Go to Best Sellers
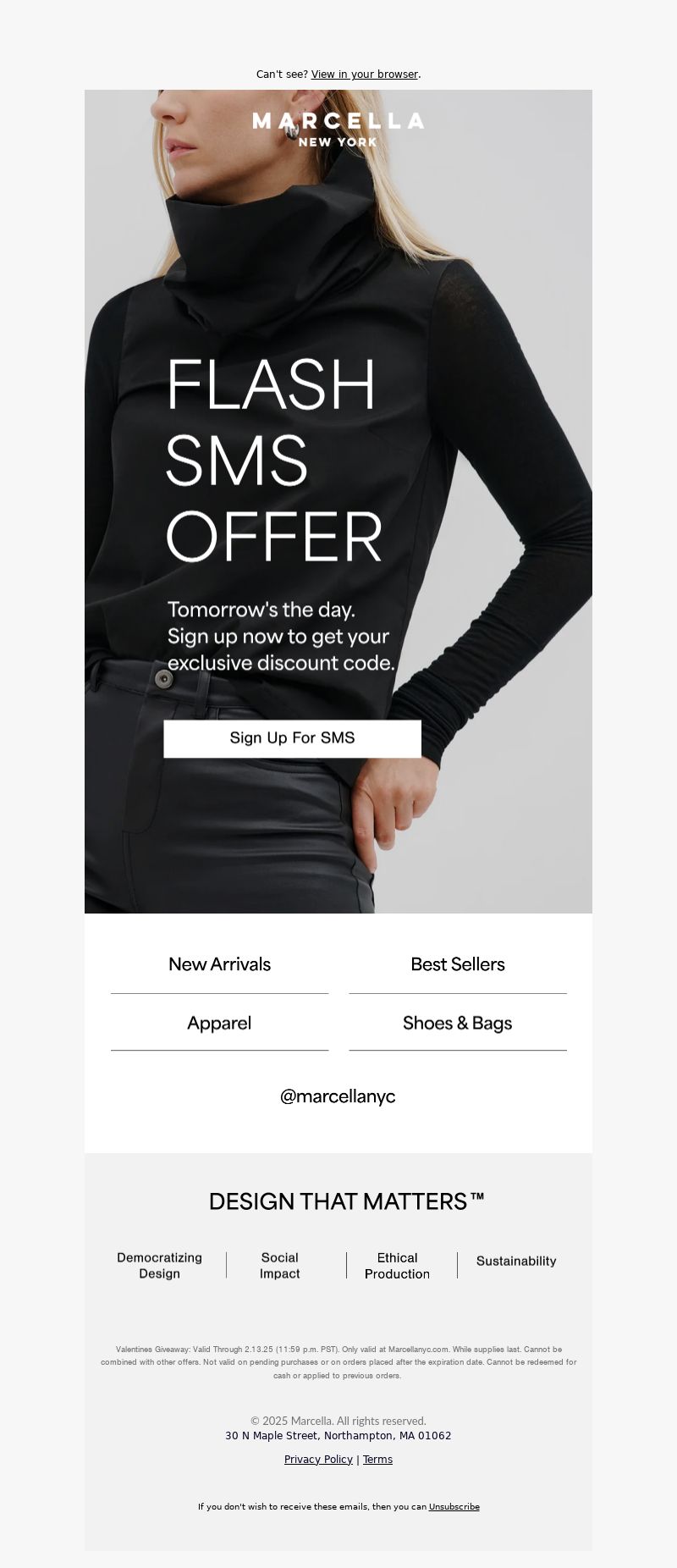Image resolution: width=677 pixels, height=1568 pixels. tap(458, 964)
